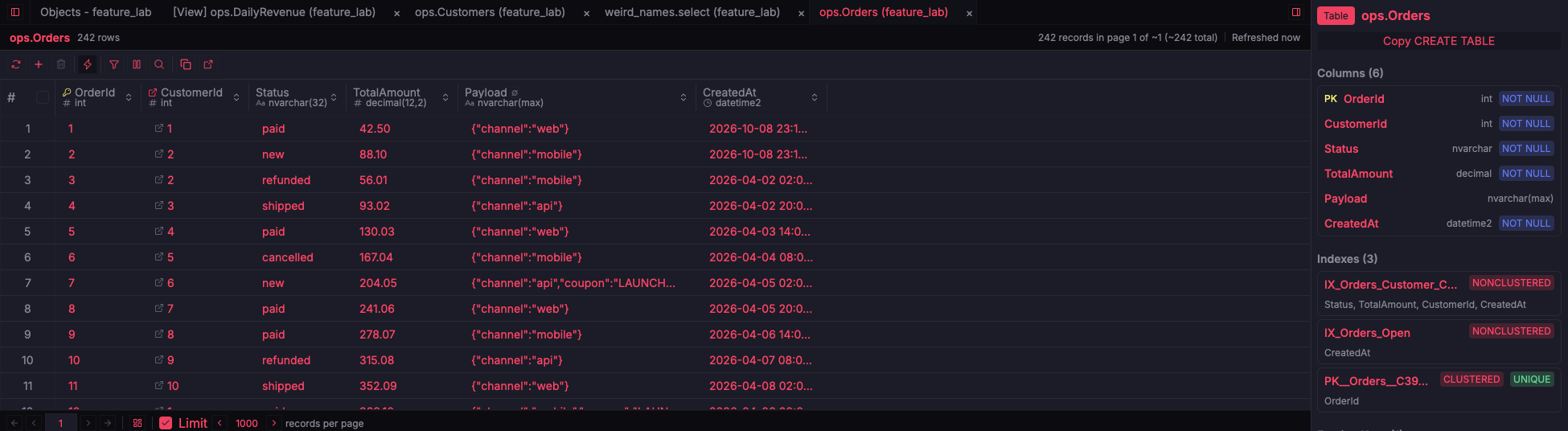Screen dimensions: 1568x431
Task: Open foreign key link in OrderId 4 row
Action: pyautogui.click(x=159, y=206)
